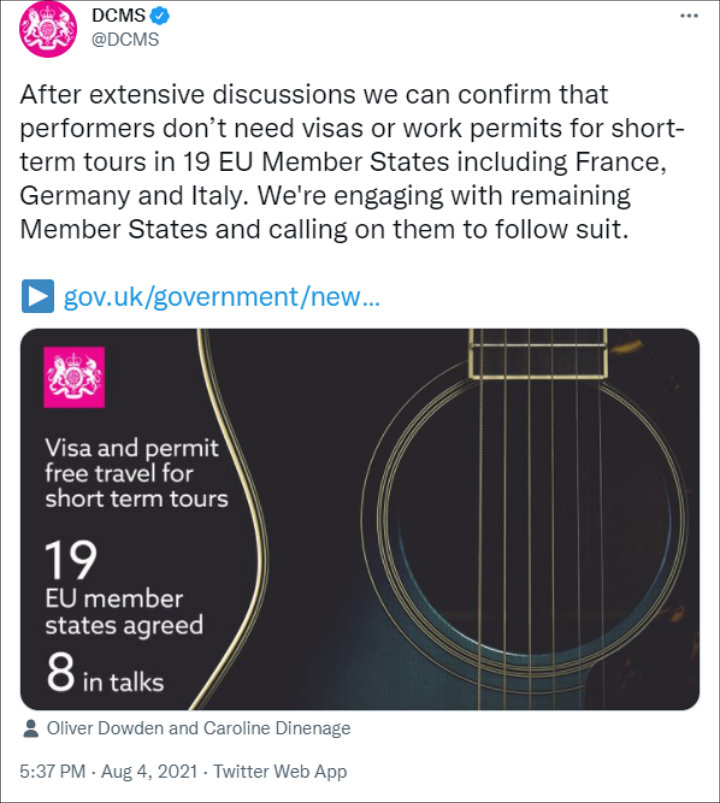Open the gov.uk/government/new… link

tap(222, 297)
